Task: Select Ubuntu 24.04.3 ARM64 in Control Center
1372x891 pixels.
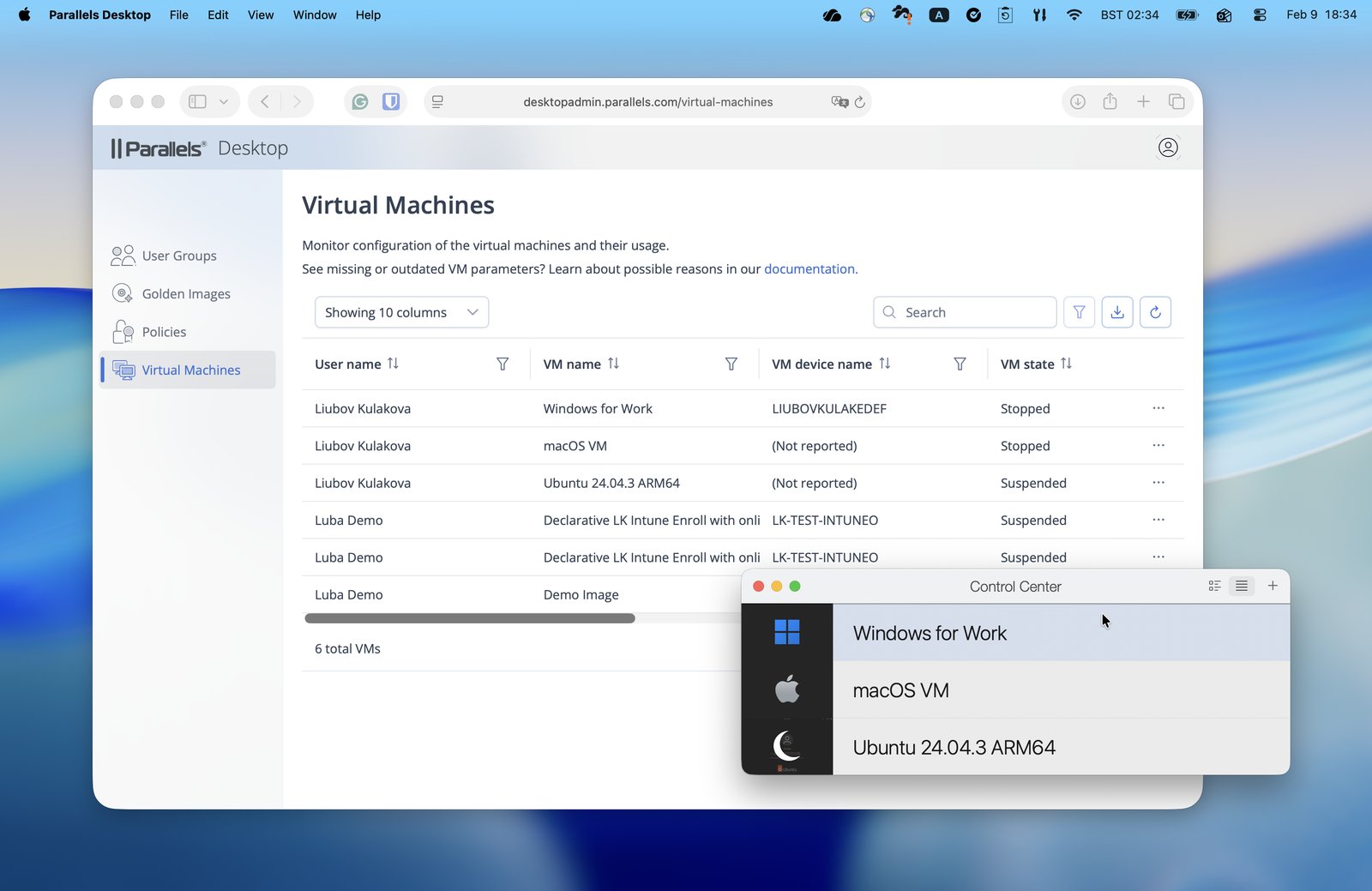Action: tap(1061, 747)
